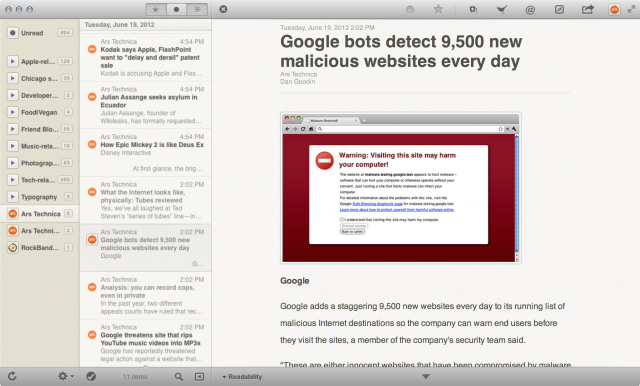640x386 pixels.
Task: Share article via Twitter bird icon
Action: click(x=502, y=9)
